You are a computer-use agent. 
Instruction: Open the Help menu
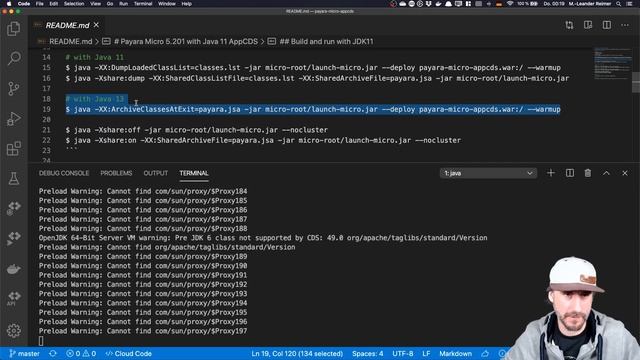(187, 4)
